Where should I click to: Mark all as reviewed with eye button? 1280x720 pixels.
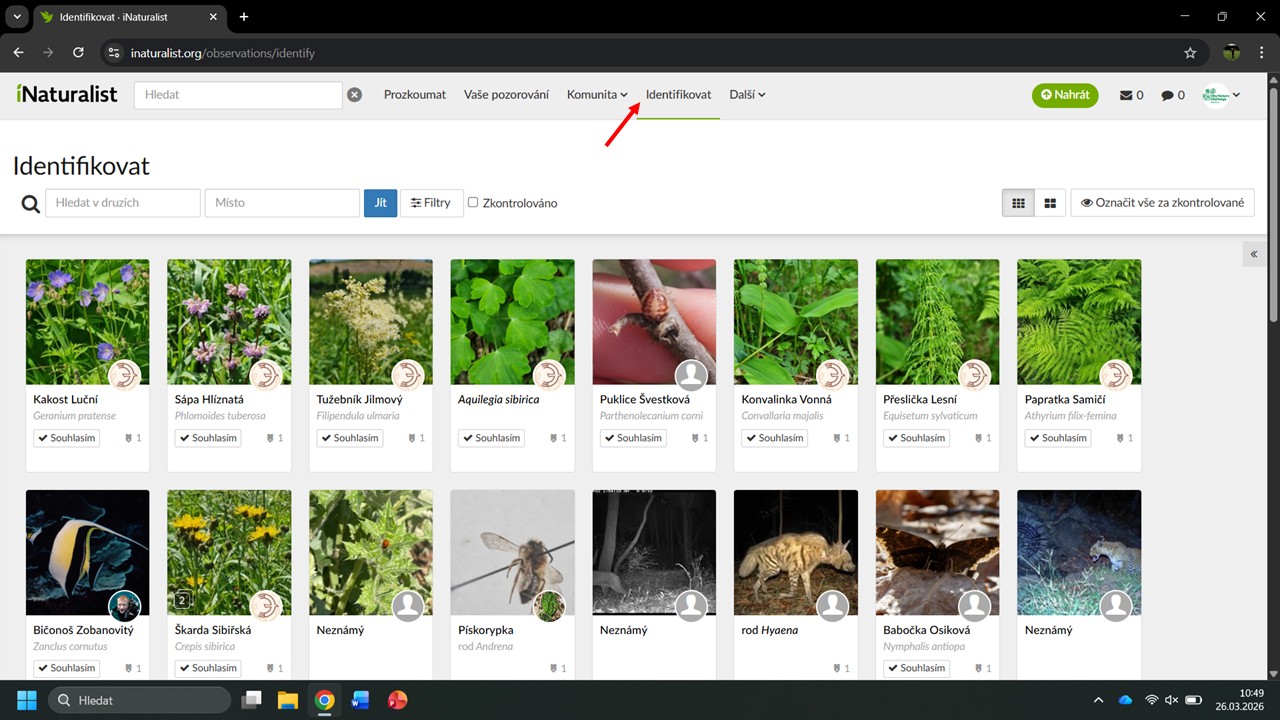(1162, 203)
